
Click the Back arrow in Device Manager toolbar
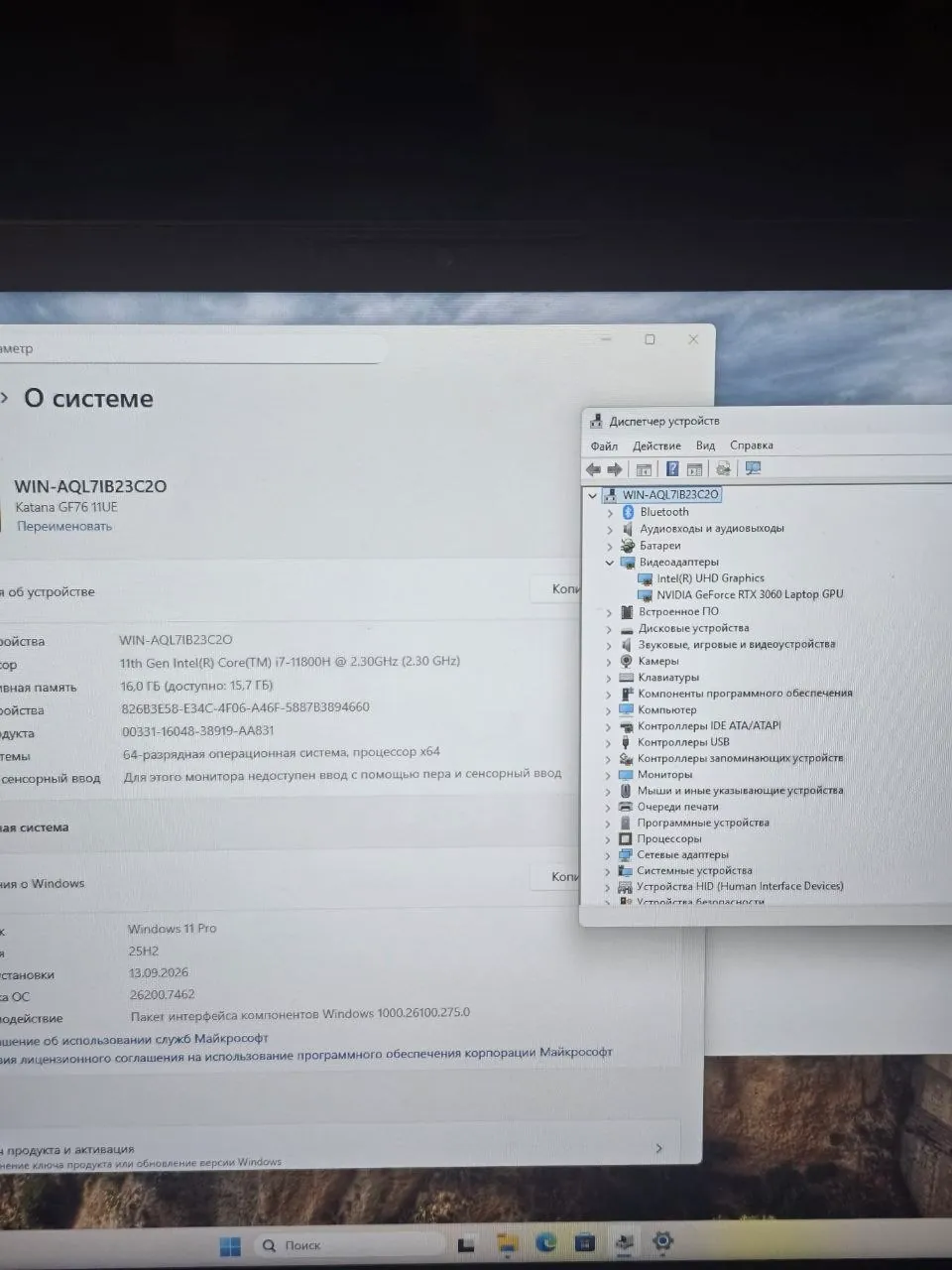(593, 469)
